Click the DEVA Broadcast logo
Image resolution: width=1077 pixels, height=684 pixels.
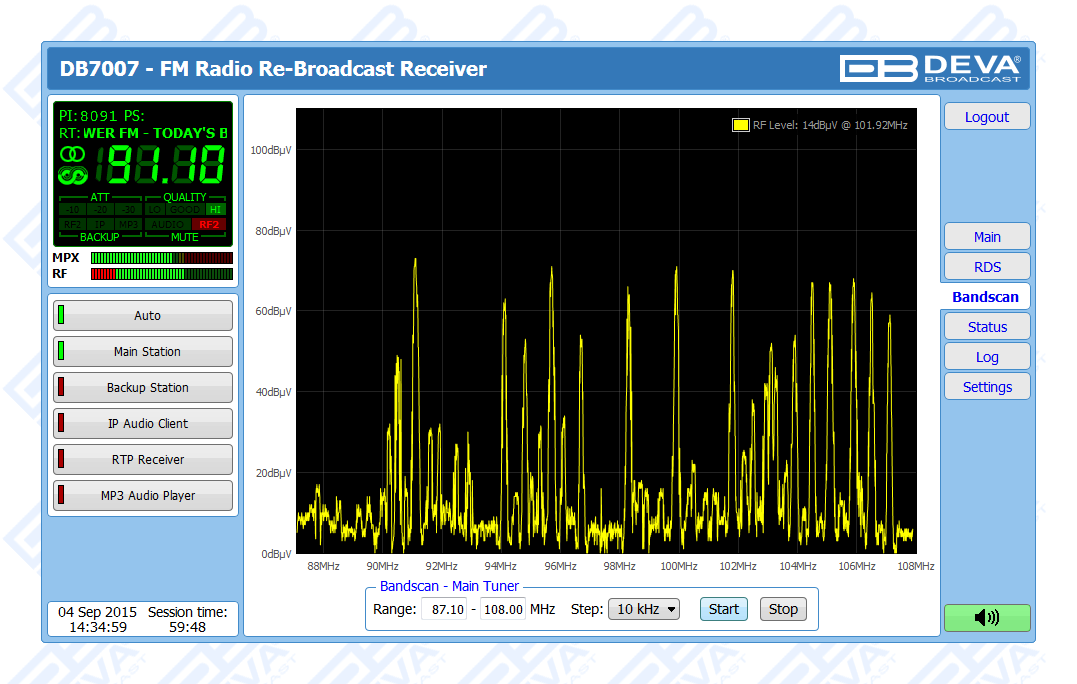coord(930,68)
